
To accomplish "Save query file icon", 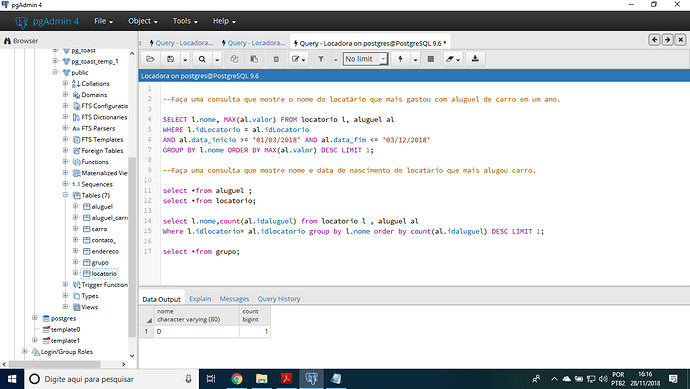I will click(170, 59).
